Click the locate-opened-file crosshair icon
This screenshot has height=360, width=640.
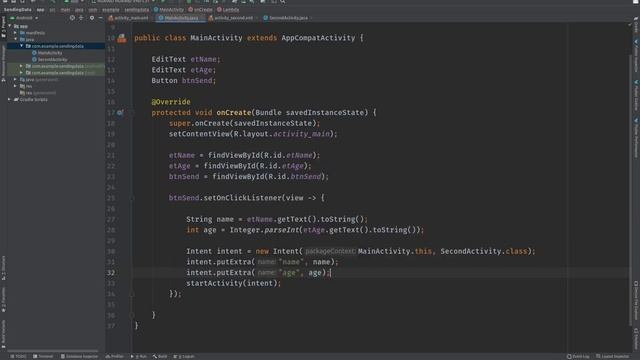pos(72,18)
